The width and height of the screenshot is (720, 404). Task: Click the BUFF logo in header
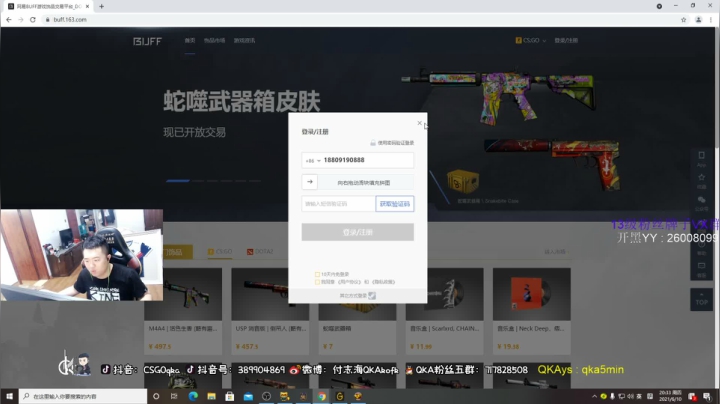tap(147, 41)
